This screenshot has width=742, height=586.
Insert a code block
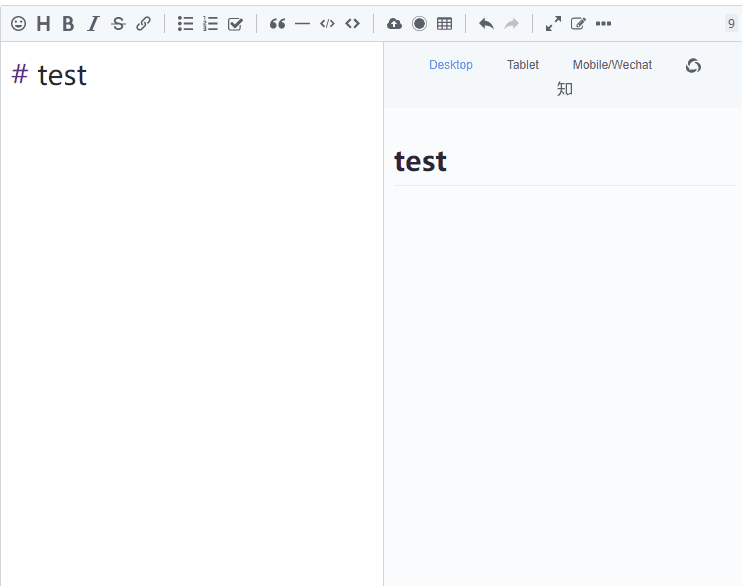(x=327, y=24)
